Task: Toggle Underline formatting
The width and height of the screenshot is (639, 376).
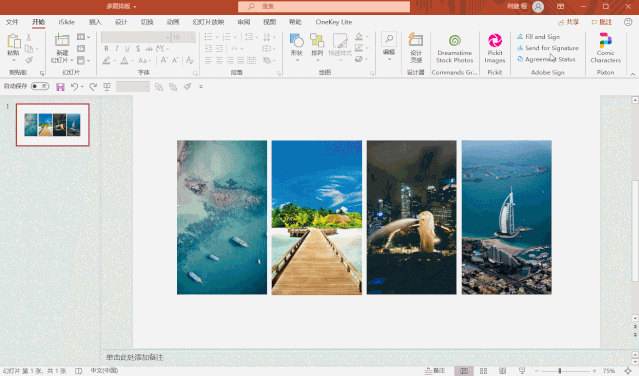Action: [x=127, y=48]
